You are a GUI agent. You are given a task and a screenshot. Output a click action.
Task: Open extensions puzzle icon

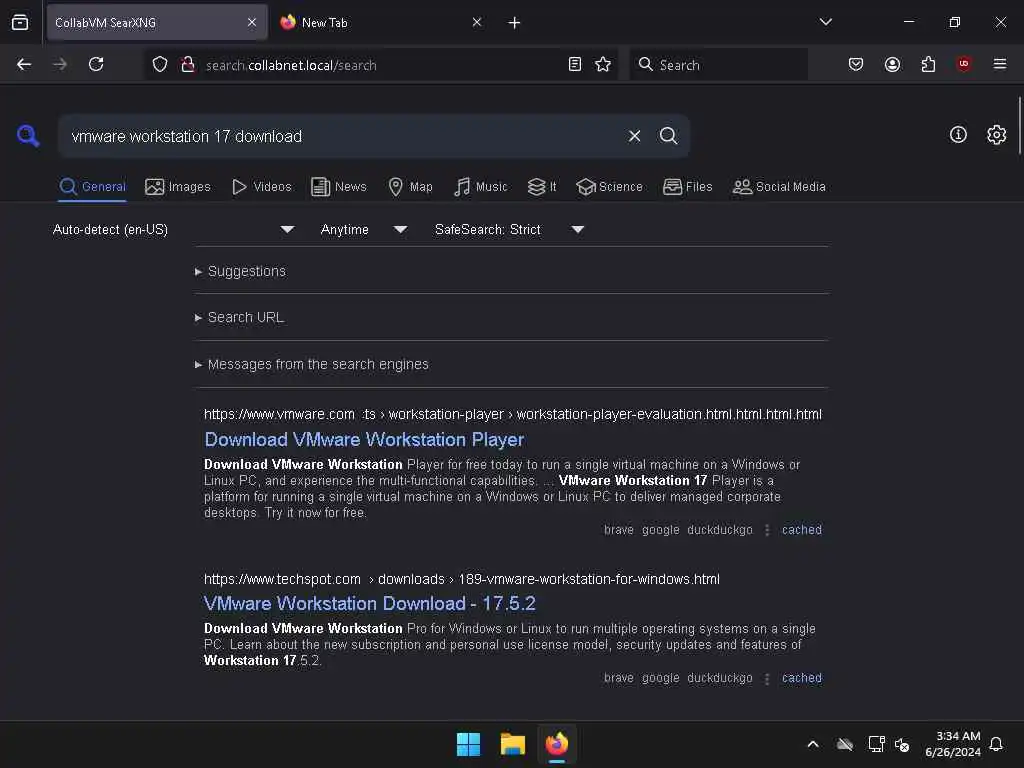click(x=928, y=64)
